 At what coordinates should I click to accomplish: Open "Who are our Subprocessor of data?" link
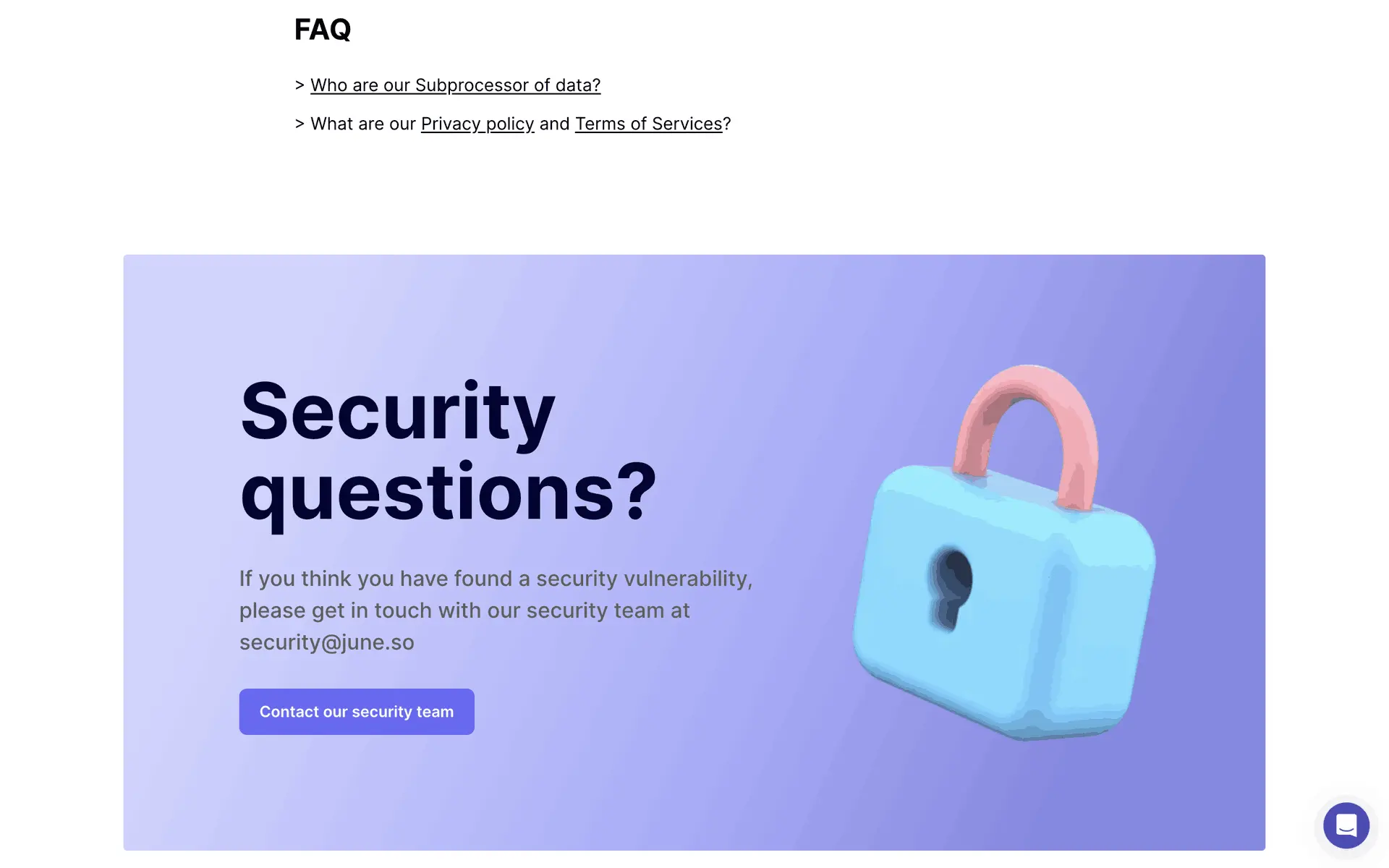tap(455, 85)
